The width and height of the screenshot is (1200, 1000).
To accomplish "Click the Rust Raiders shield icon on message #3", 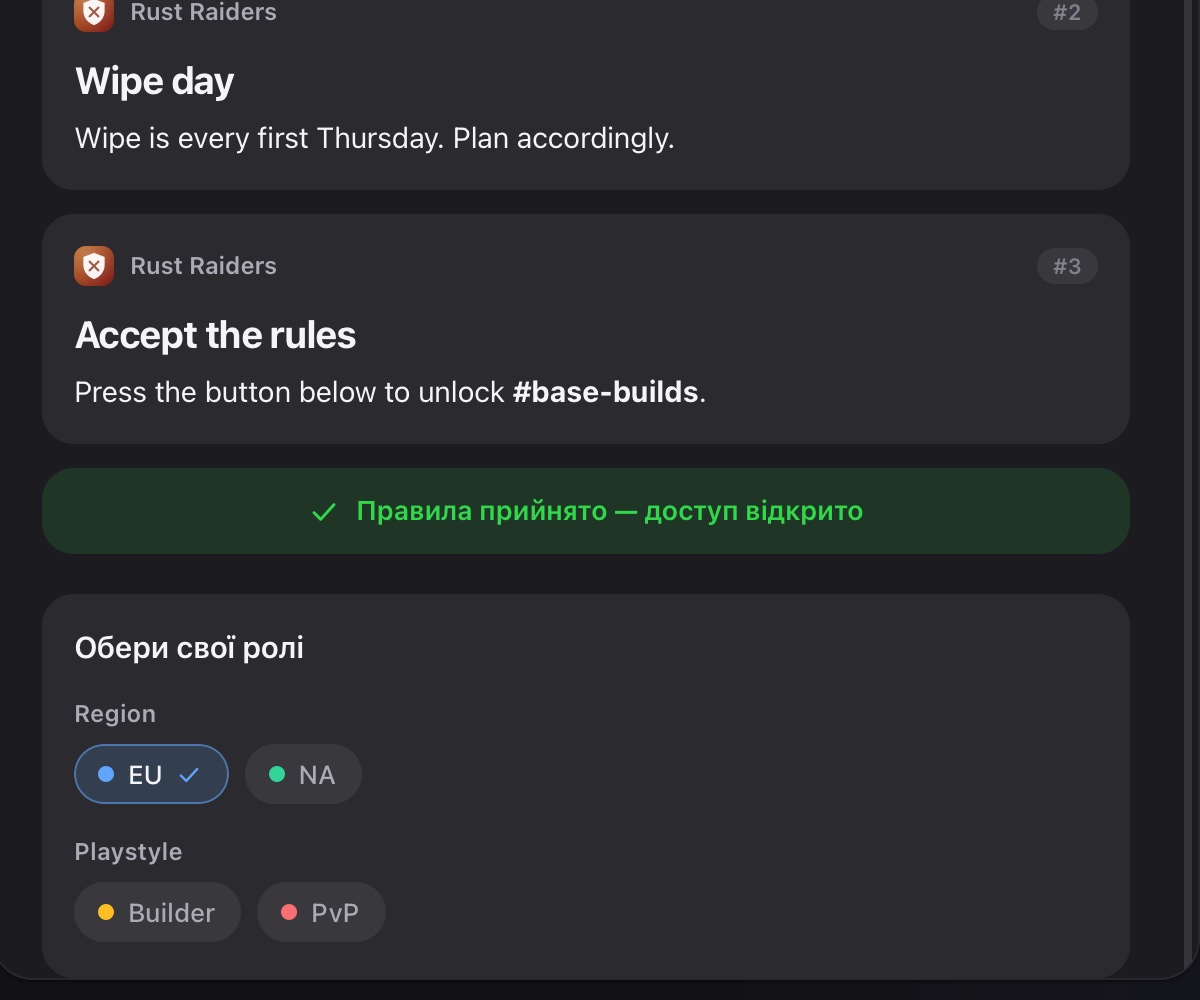I will pyautogui.click(x=94, y=266).
